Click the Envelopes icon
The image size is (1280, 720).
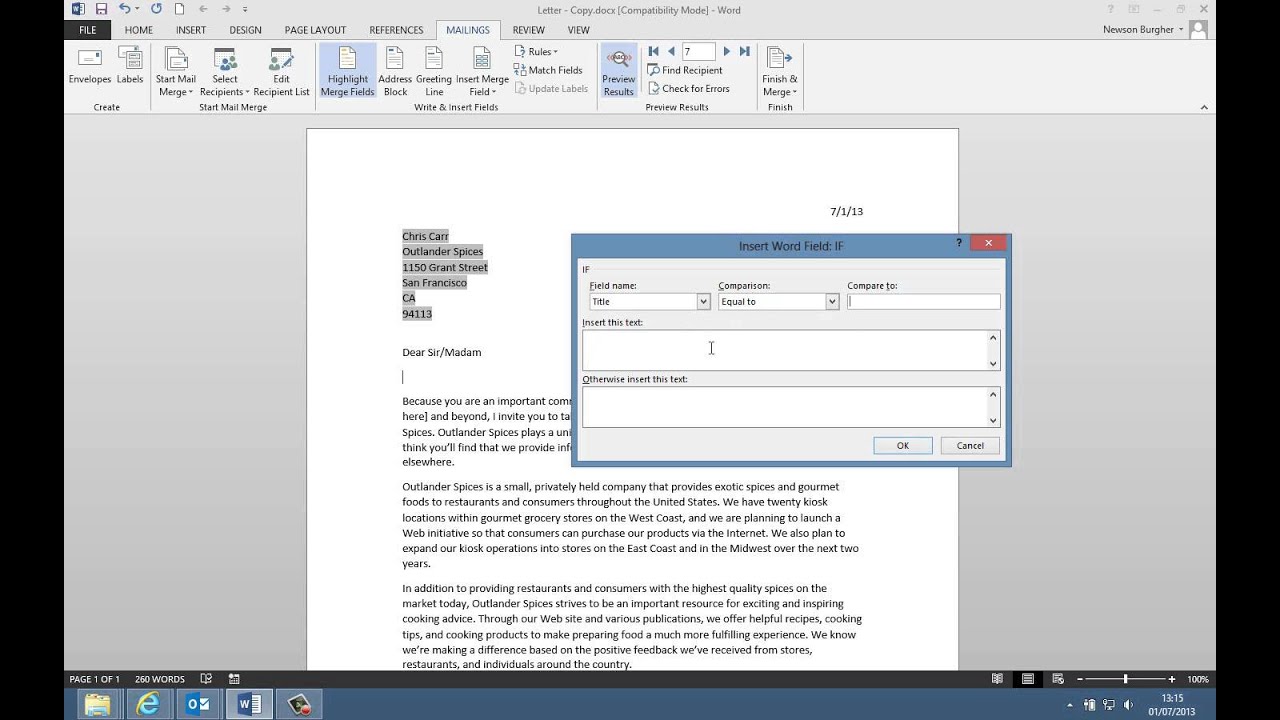[x=90, y=66]
